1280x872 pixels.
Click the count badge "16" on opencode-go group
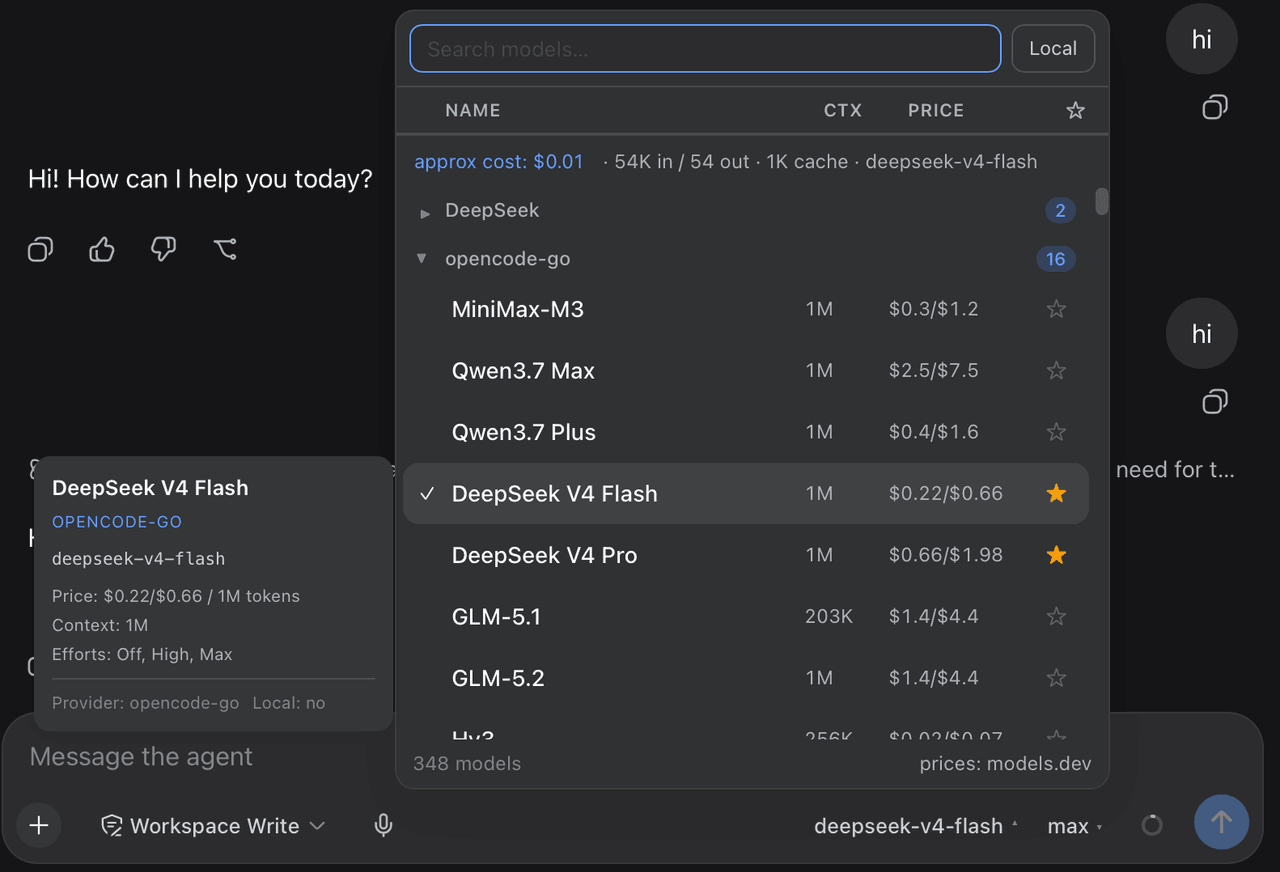tap(1056, 259)
